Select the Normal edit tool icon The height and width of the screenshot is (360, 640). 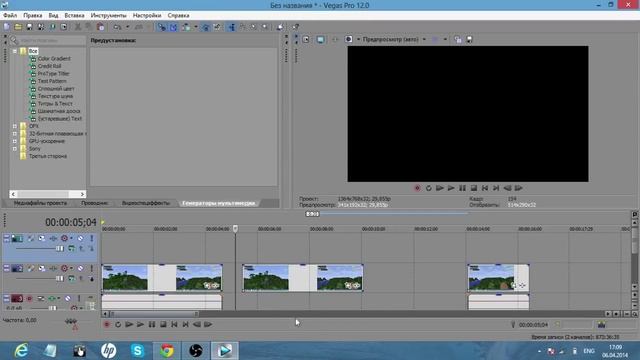coord(231,27)
